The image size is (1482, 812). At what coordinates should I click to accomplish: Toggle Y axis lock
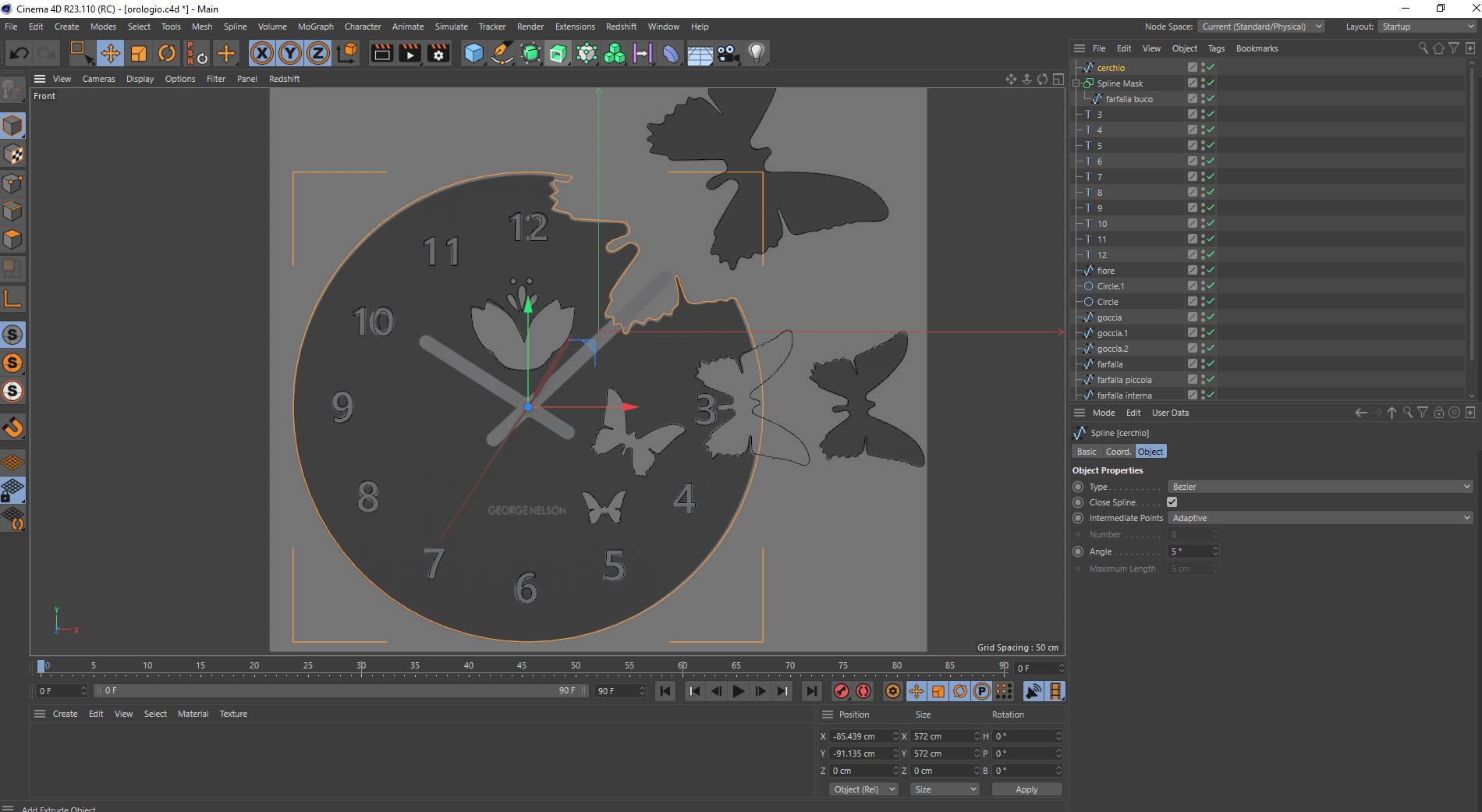(x=290, y=53)
